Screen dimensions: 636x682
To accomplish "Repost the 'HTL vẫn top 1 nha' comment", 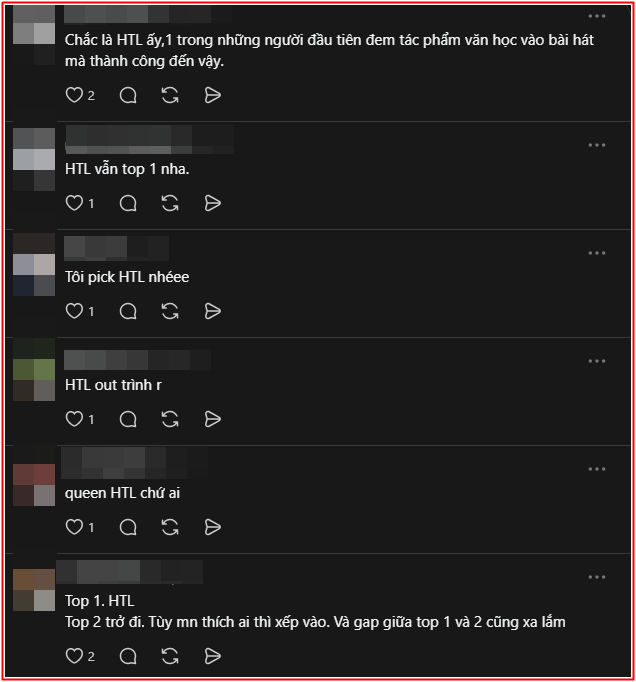I will pos(170,203).
